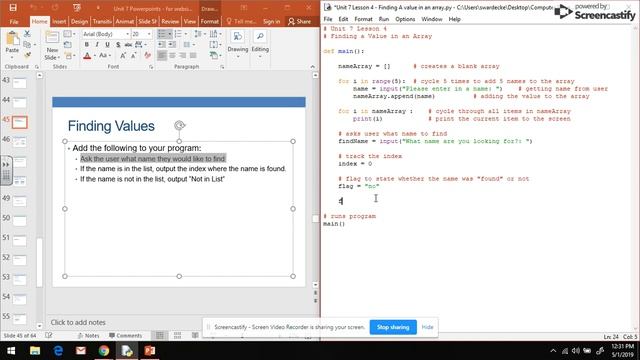The image size is (640, 360).
Task: Save the PowerPoint presentation with the disk icon
Action: coord(13,7)
